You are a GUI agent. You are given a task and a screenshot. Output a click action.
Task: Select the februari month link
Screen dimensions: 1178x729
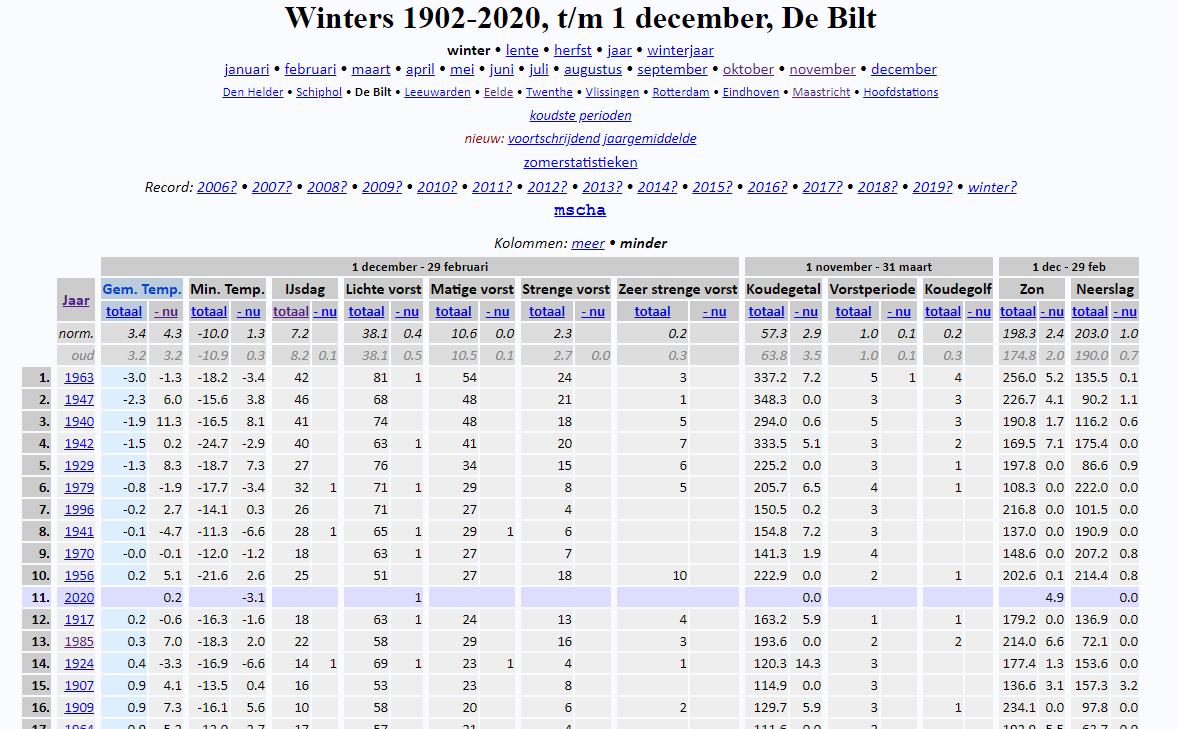[310, 69]
